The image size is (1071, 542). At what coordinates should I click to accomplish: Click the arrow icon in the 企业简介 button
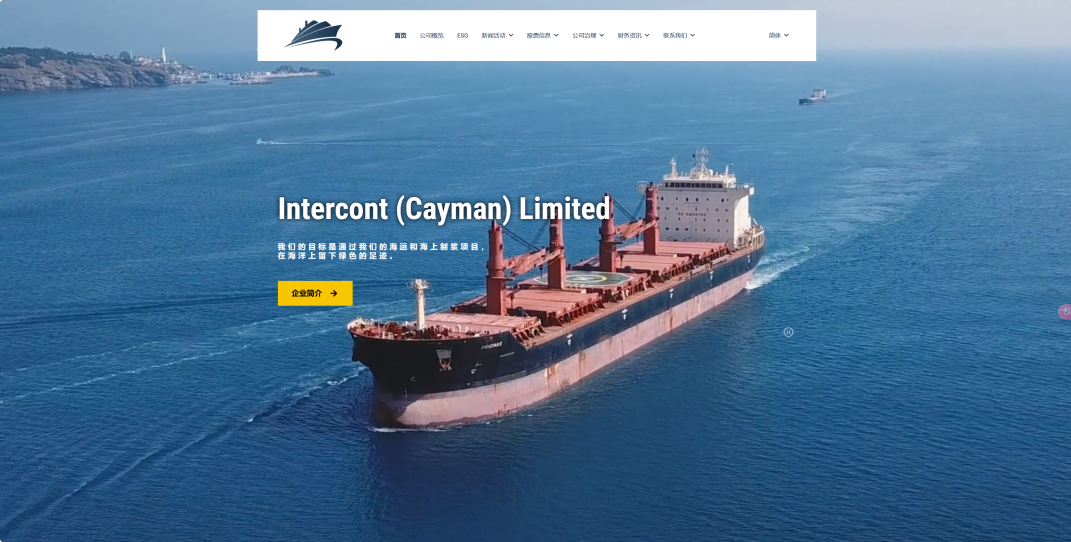point(334,294)
